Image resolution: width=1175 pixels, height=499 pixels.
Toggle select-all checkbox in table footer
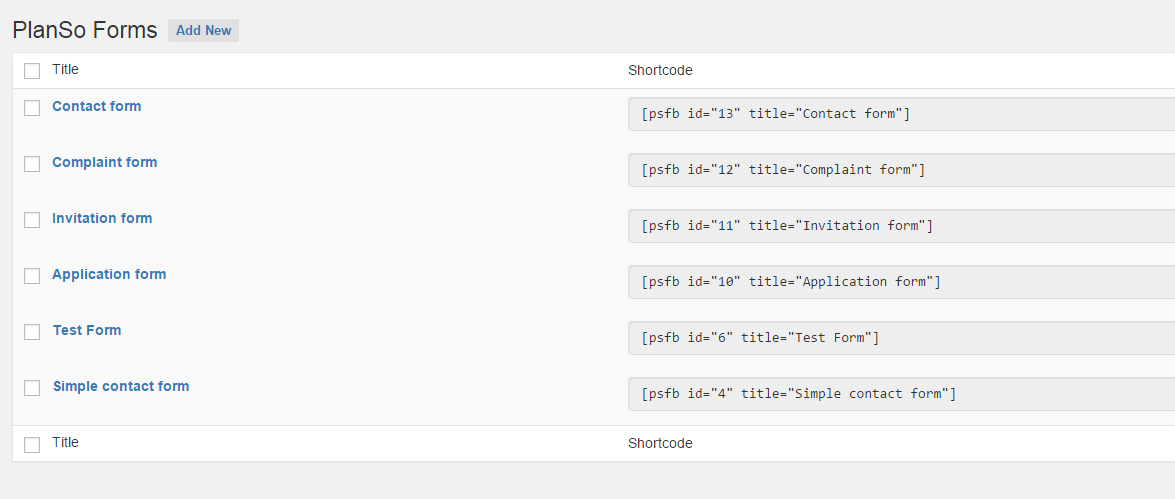[x=32, y=445]
